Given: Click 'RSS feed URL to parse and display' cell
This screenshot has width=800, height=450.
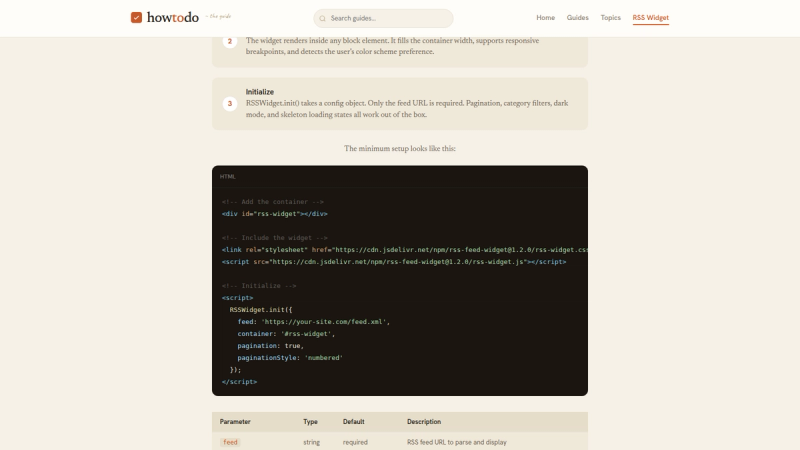Looking at the screenshot, I should click(x=457, y=442).
